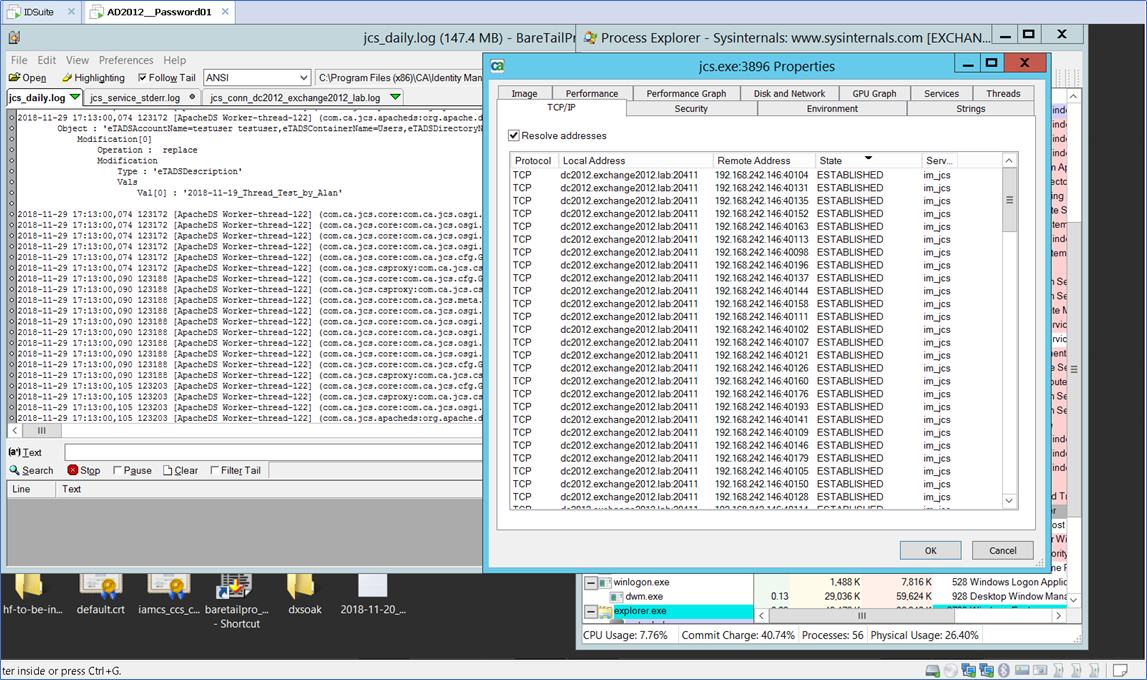1147x680 pixels.
Task: Click the winlogon.exe process icon
Action: click(x=605, y=583)
